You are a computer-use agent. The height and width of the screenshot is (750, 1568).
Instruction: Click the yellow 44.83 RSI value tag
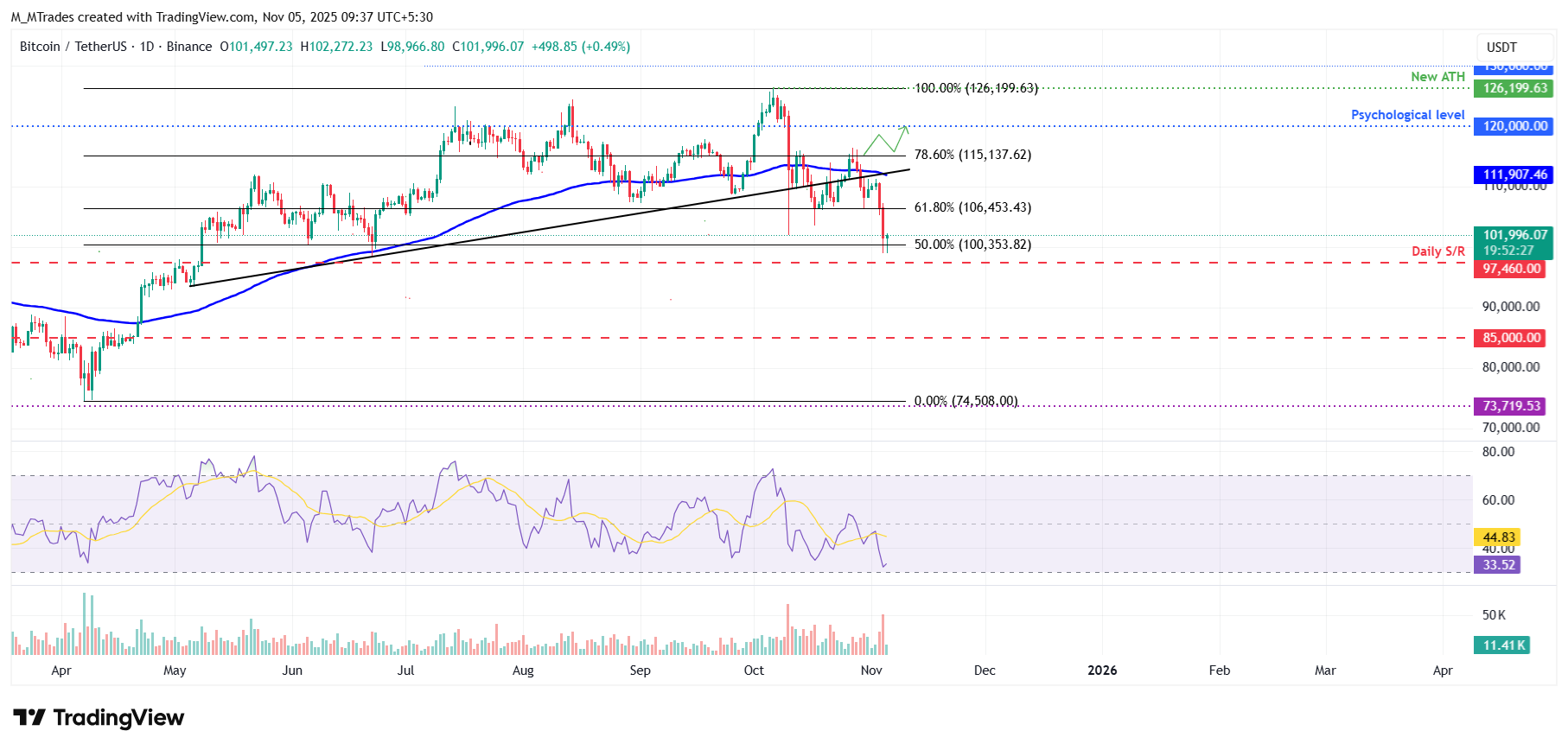[1499, 537]
